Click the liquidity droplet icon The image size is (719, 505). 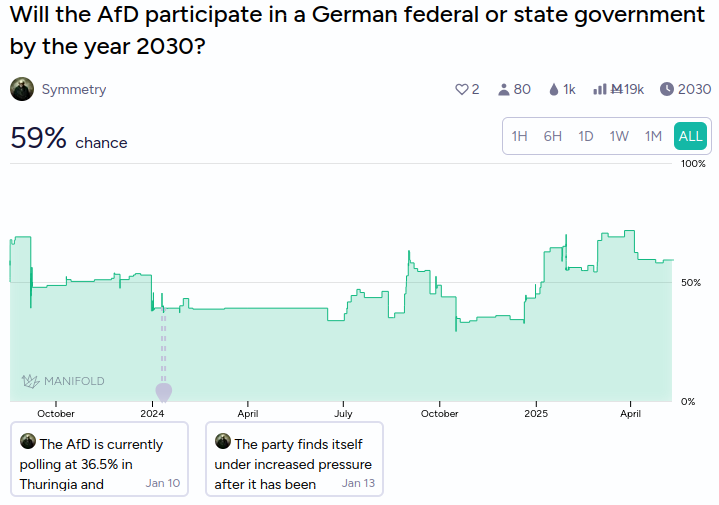click(x=553, y=89)
